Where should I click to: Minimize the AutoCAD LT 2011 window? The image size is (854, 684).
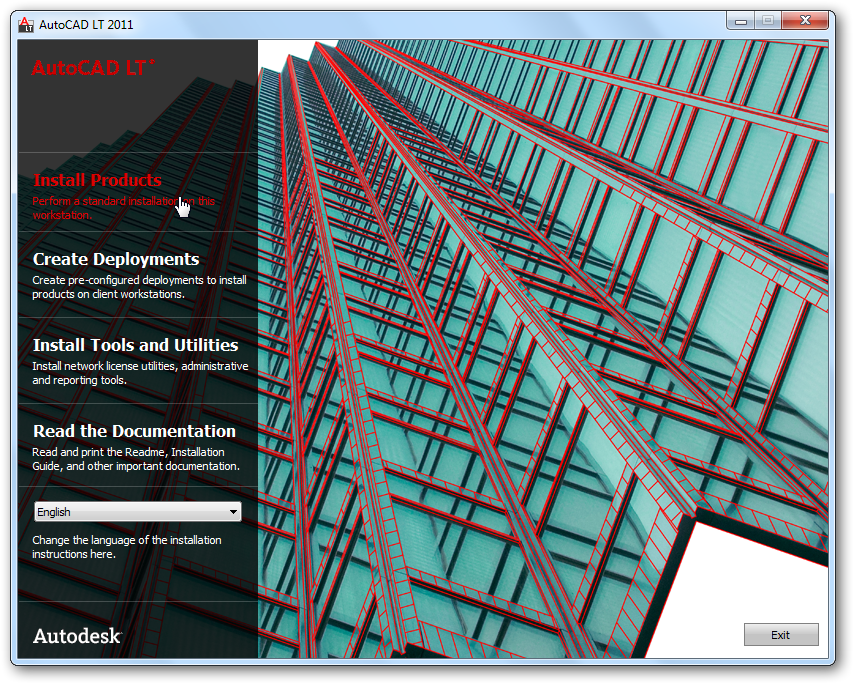[740, 21]
